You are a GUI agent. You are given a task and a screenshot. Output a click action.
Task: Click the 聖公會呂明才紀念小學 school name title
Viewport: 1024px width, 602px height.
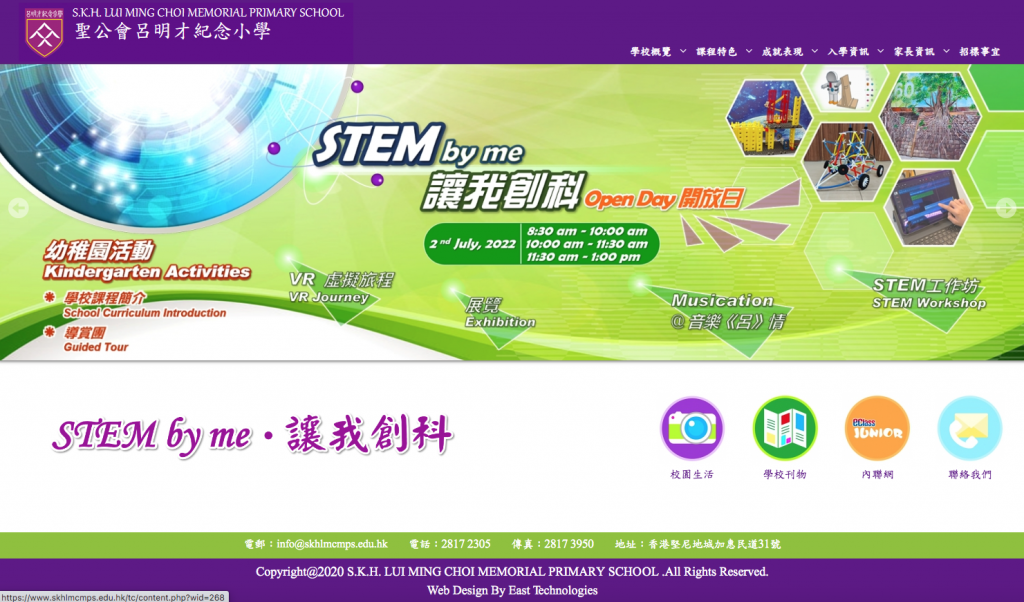pyautogui.click(x=173, y=32)
